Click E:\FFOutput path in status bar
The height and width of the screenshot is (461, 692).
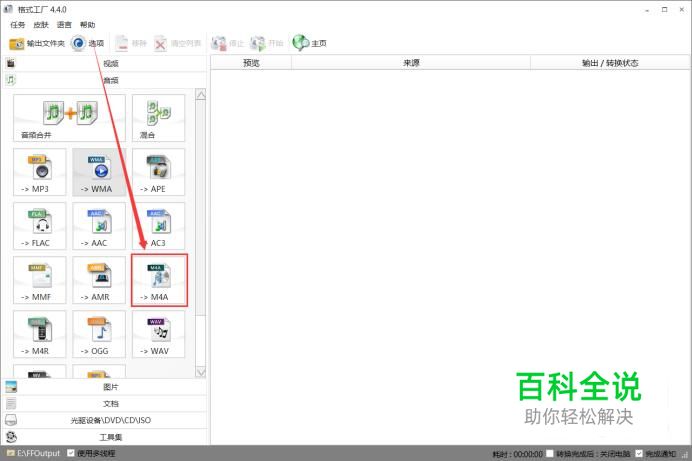click(34, 453)
